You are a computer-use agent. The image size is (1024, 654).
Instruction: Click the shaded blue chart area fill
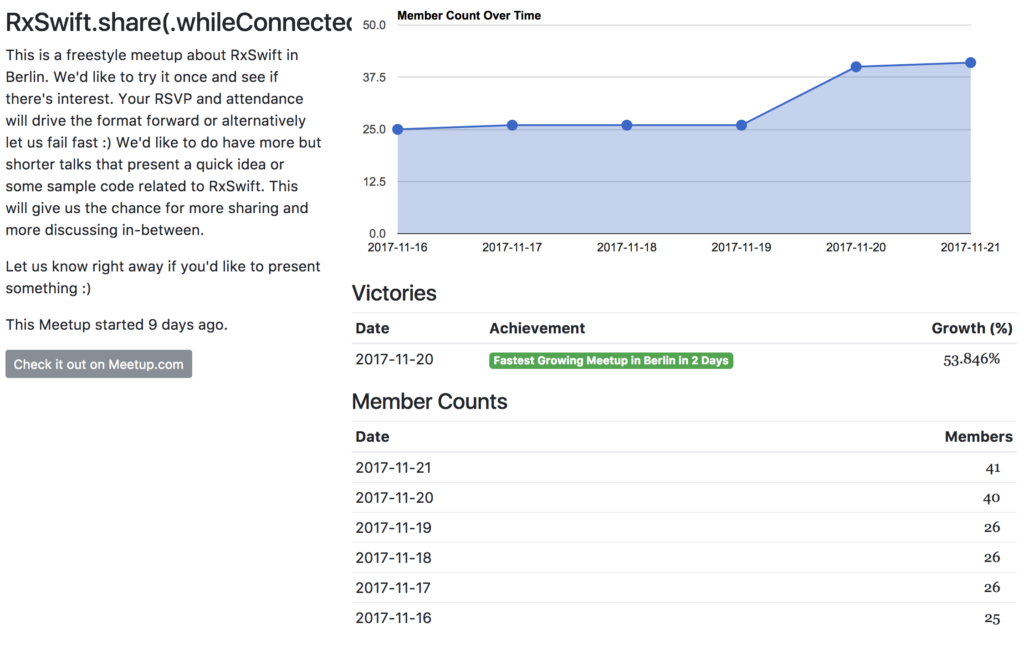click(x=684, y=189)
